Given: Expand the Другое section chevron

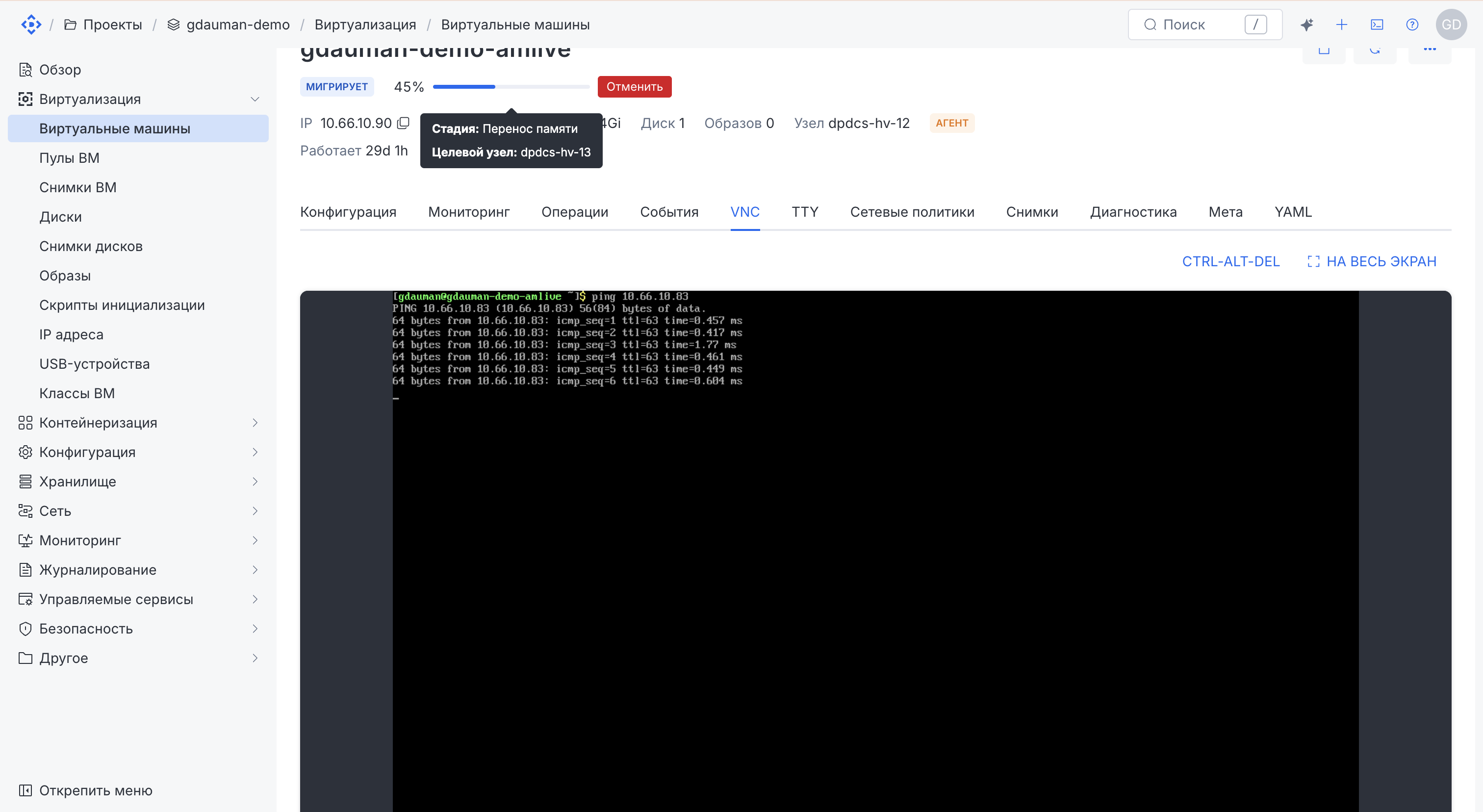Looking at the screenshot, I should point(255,658).
